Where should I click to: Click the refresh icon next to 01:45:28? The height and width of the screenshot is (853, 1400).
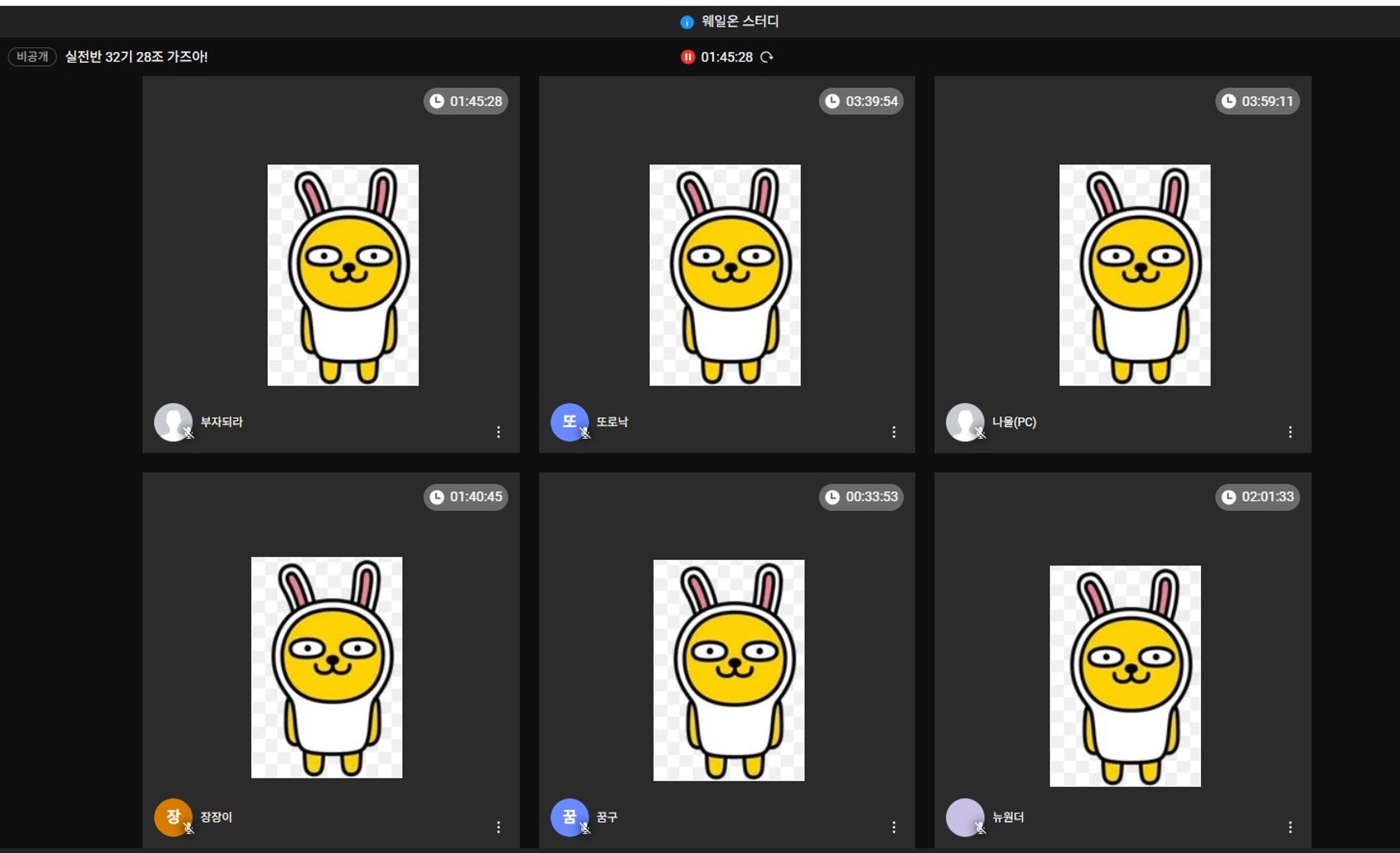point(766,57)
